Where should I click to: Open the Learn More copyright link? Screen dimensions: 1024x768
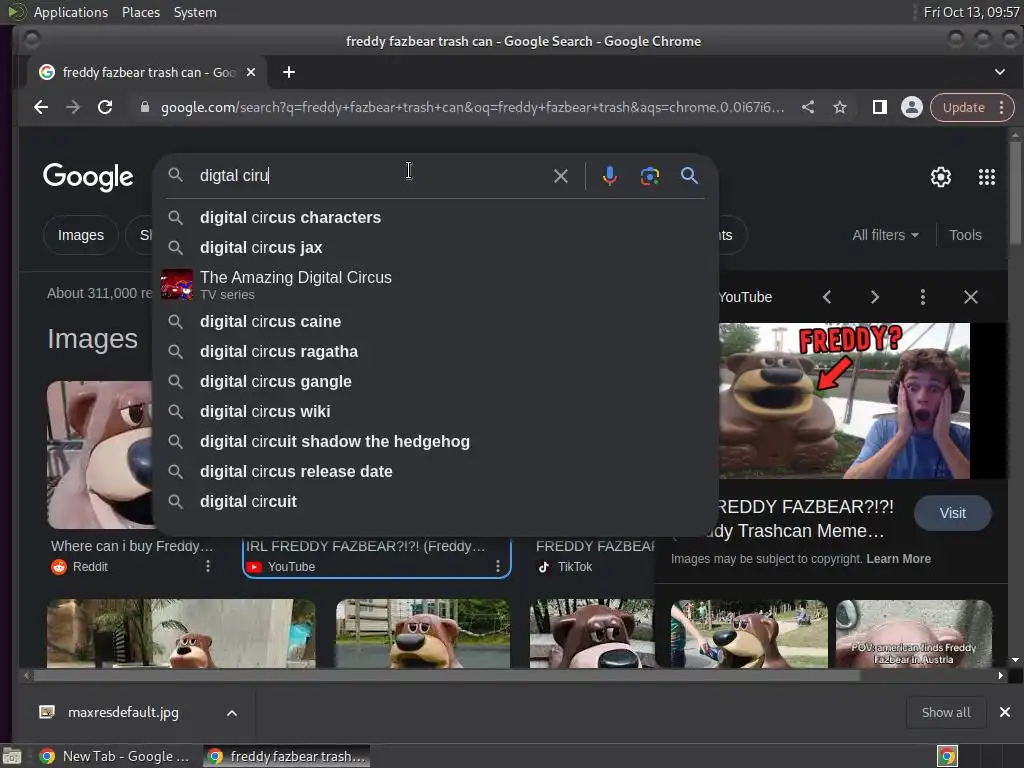[x=898, y=559]
